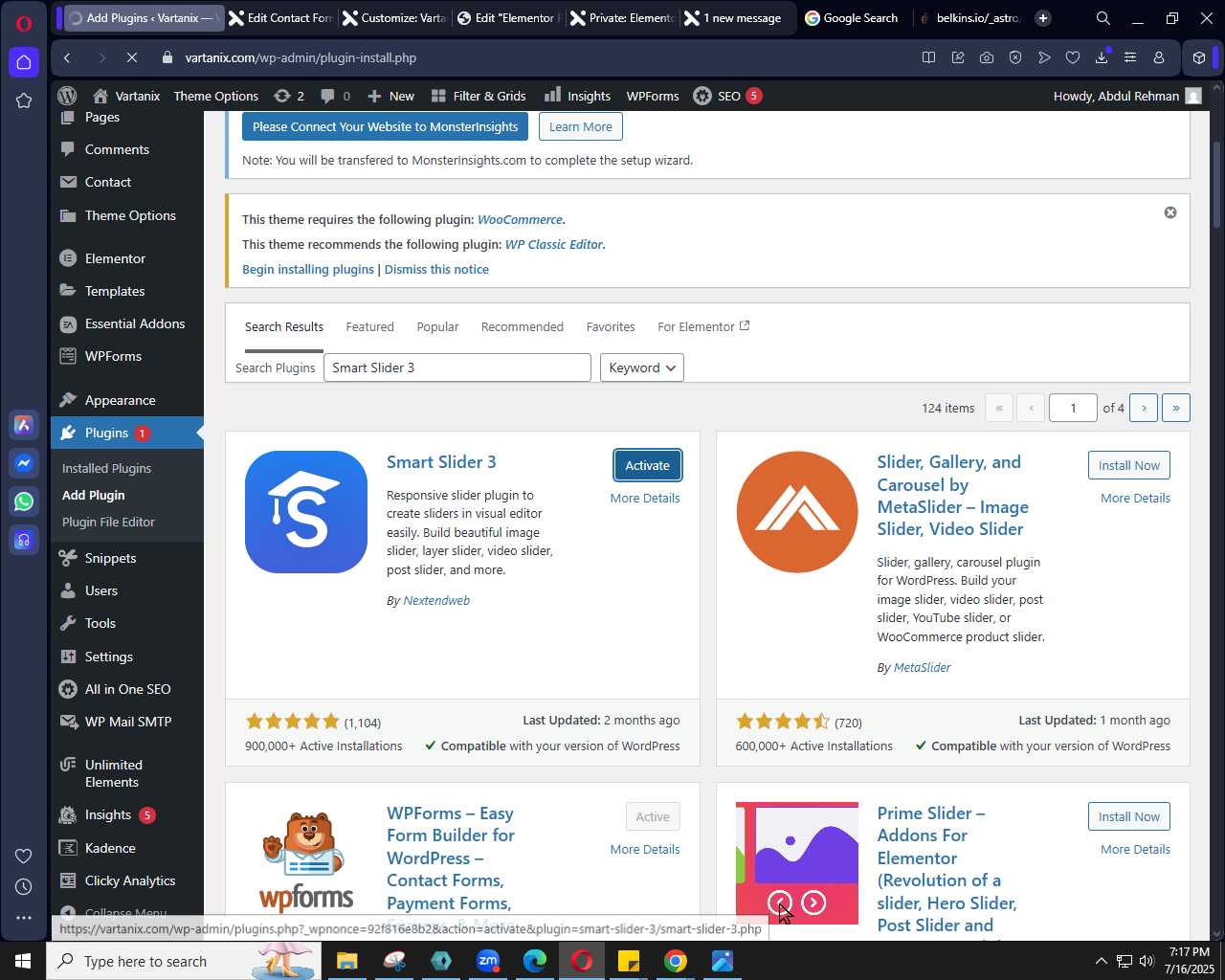Open SEO menu in admin bar
This screenshot has width=1225, height=980.
[727, 96]
